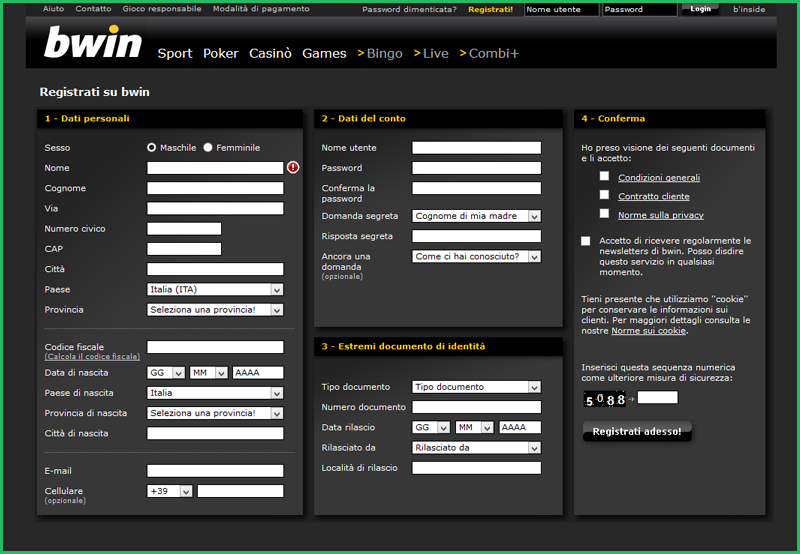The height and width of the screenshot is (554, 800).
Task: Click the captcha sequence input field
Action: click(658, 397)
